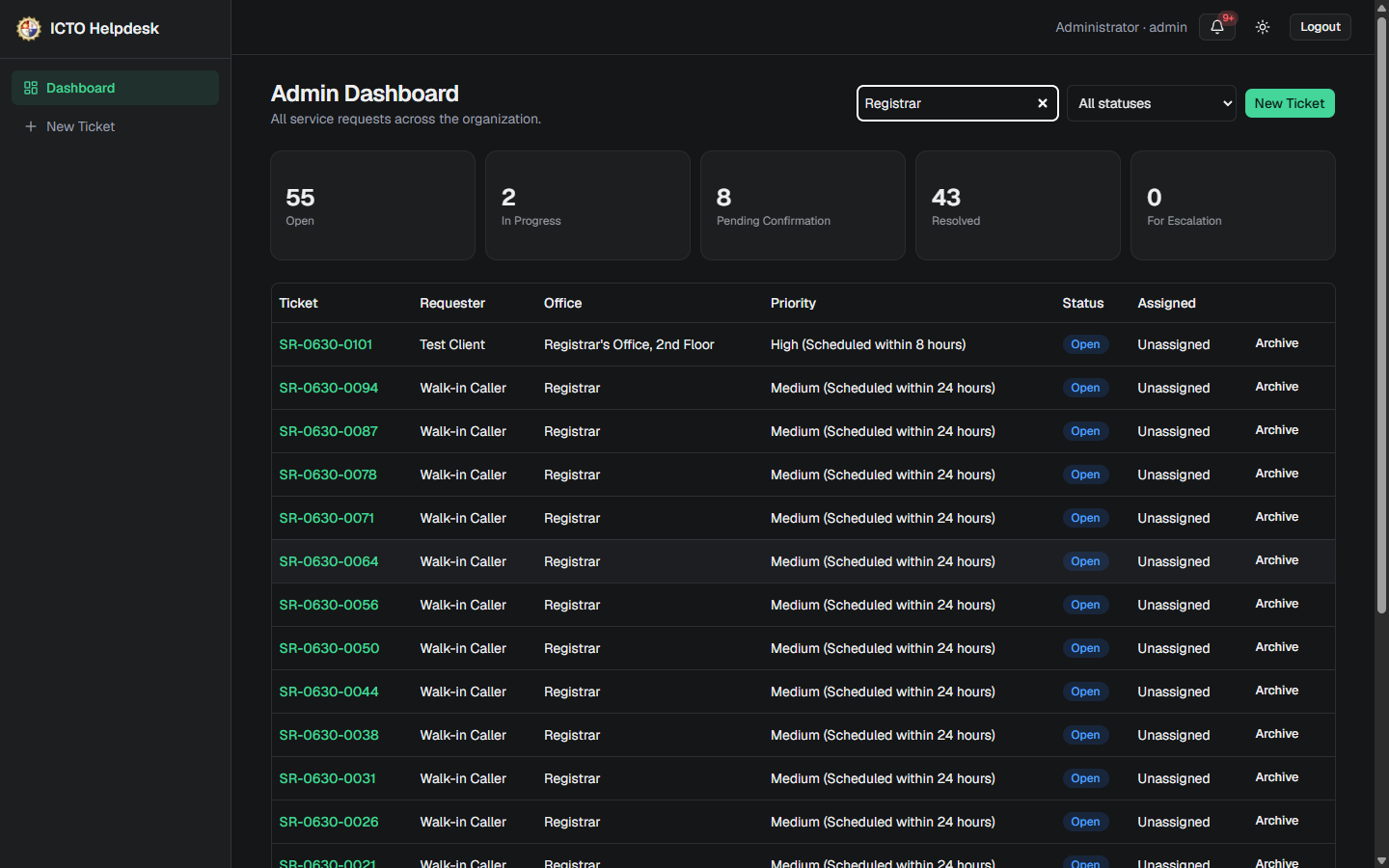Screen dimensions: 1389x868
Task: Archive ticket SR-0630-0031
Action: point(1277,777)
